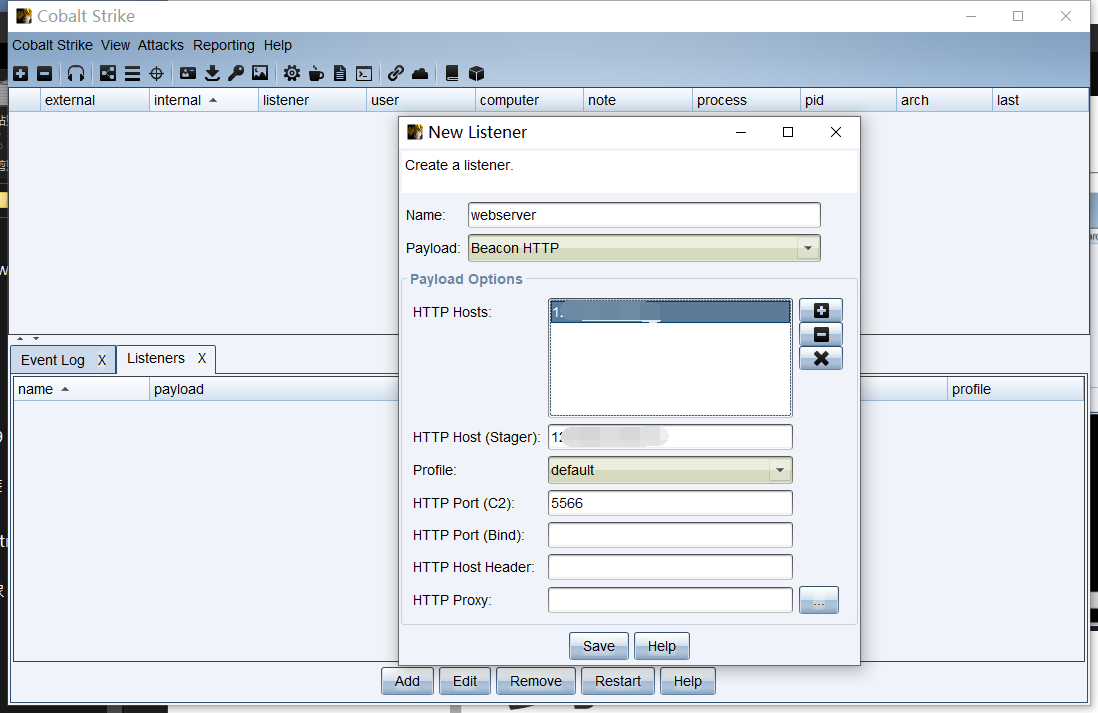Open listeners via the headphones icon
Viewport: 1098px width, 713px height.
click(76, 74)
